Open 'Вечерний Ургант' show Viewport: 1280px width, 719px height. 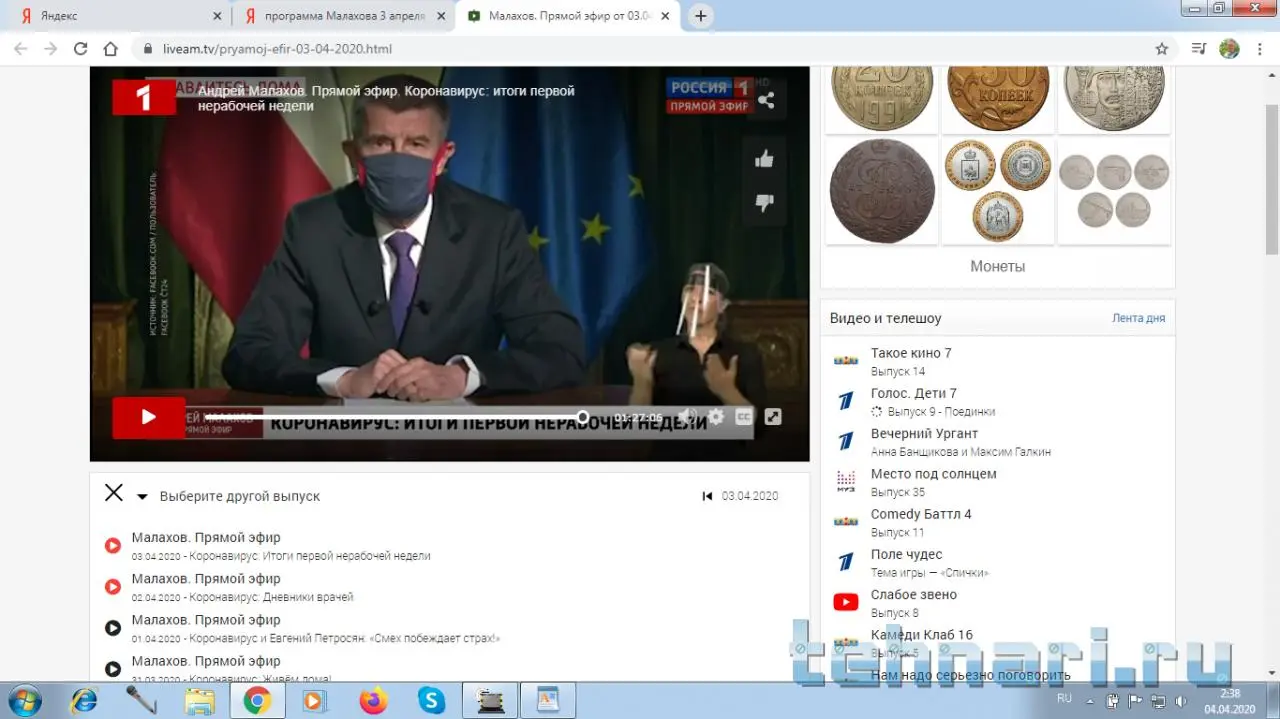pyautogui.click(x=924, y=433)
